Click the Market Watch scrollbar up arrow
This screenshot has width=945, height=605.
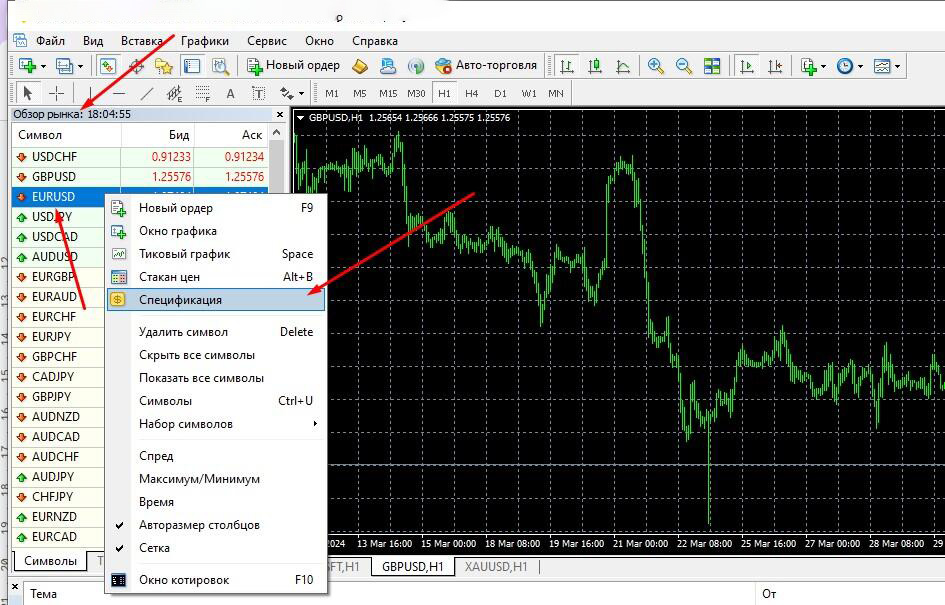pyautogui.click(x=277, y=133)
